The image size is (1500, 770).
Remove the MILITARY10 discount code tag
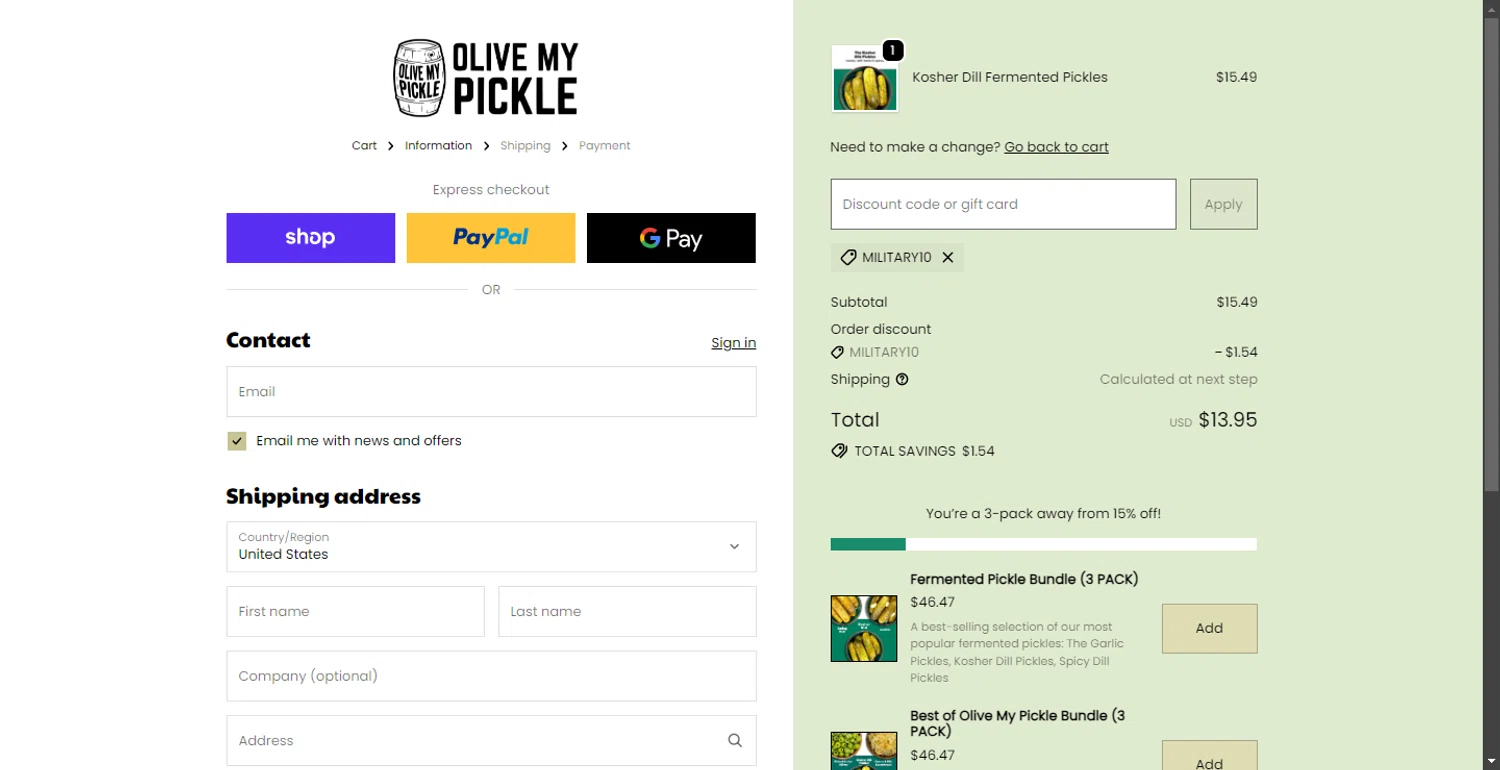point(948,258)
